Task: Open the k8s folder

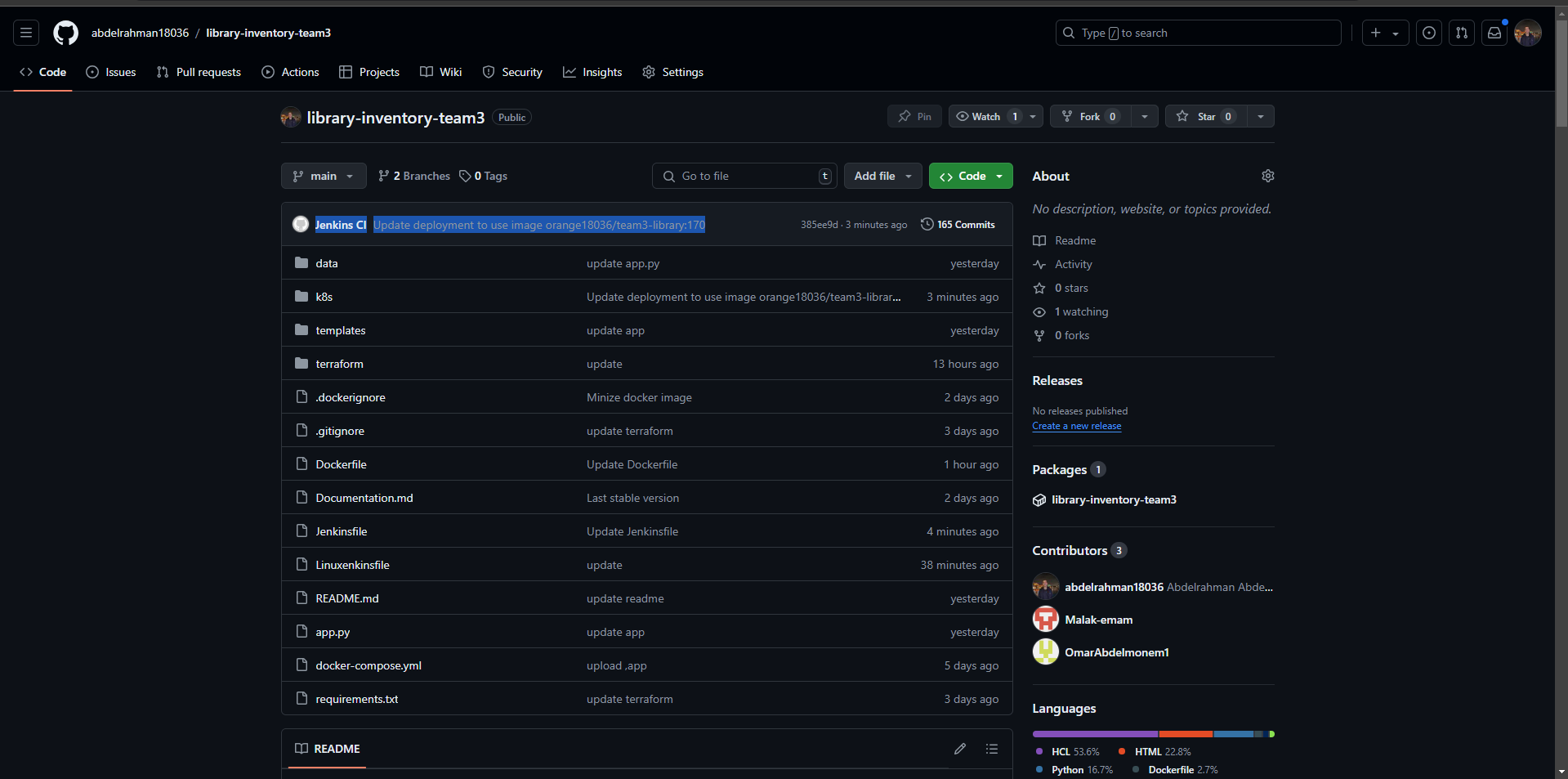Action: point(324,297)
